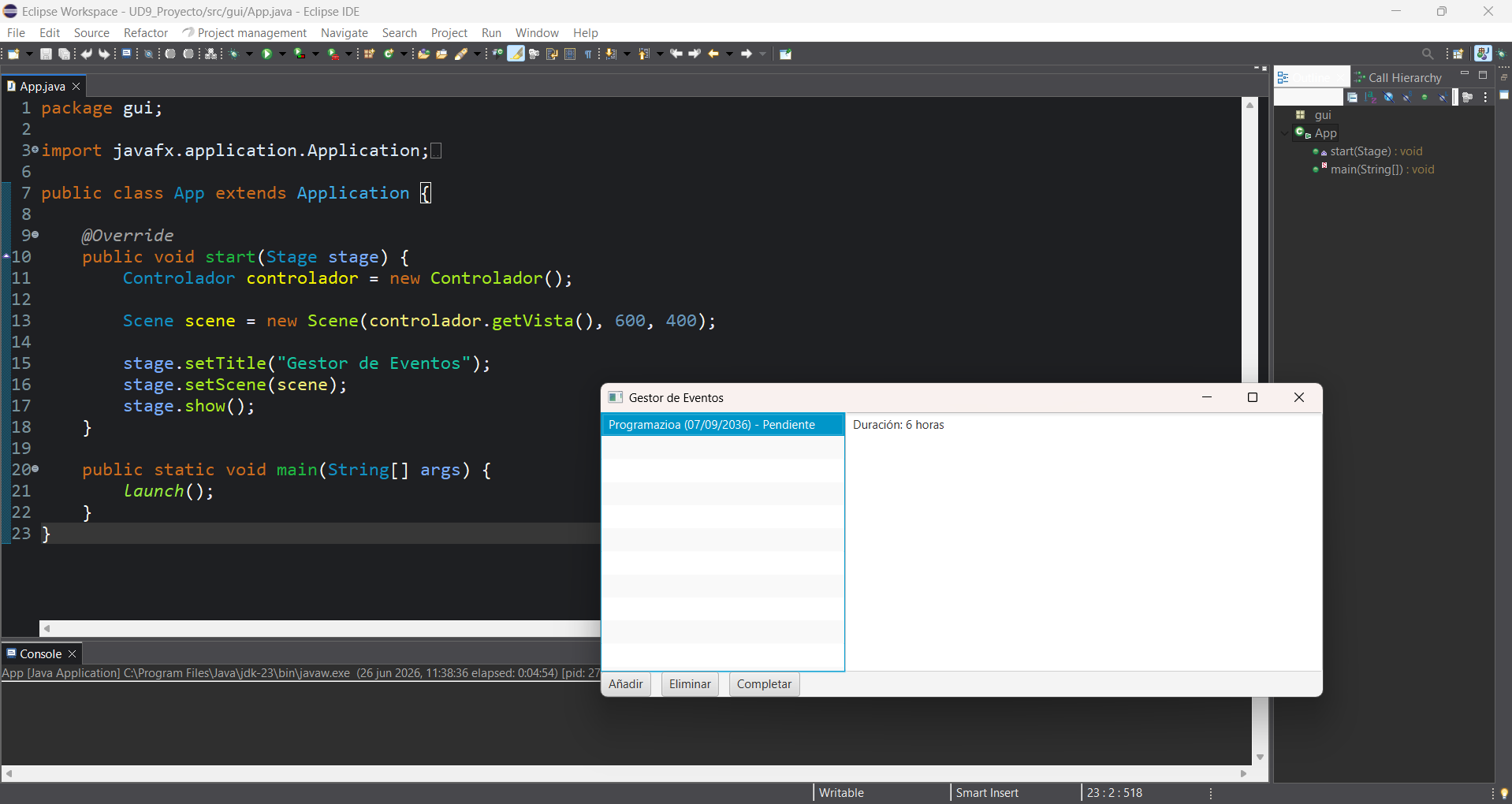Open the Run configurations dropdown arrow

pyautogui.click(x=282, y=54)
